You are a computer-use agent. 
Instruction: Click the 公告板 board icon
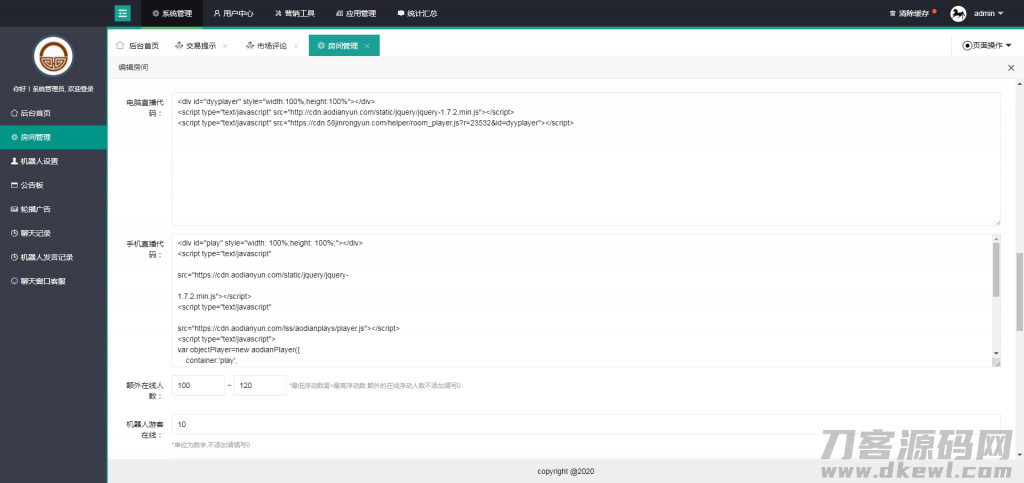point(14,185)
